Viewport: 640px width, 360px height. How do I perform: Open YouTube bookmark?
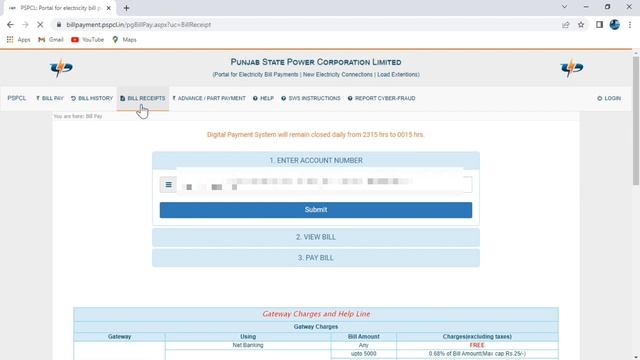[87, 40]
